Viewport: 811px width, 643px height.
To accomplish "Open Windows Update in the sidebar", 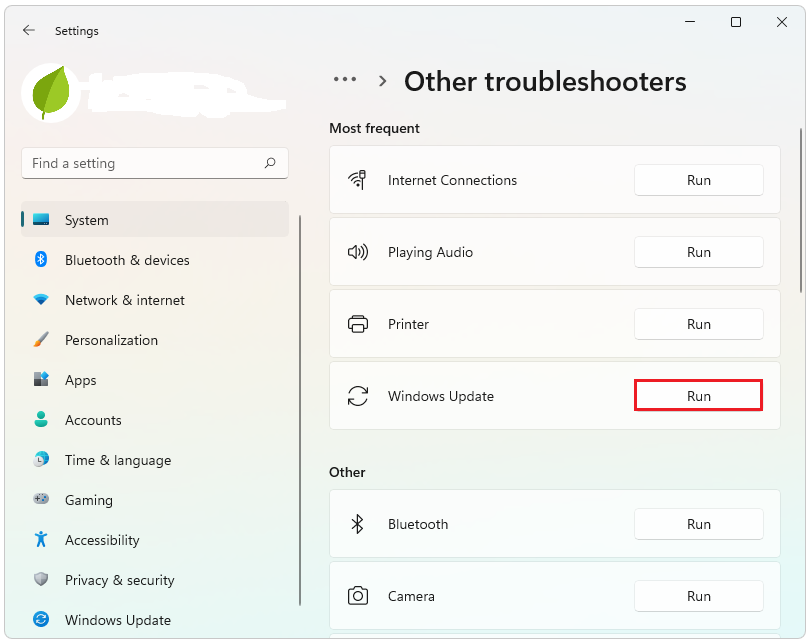I will [155, 620].
